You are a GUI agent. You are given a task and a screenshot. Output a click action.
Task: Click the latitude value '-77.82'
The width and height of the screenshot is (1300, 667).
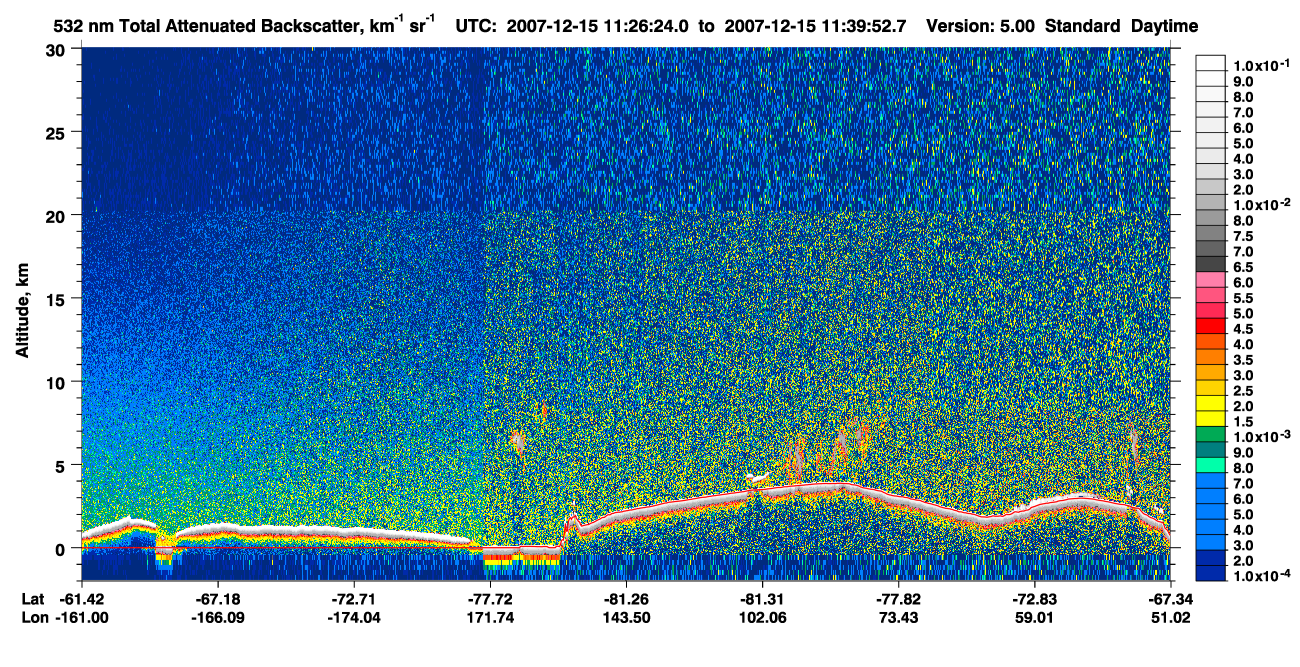pos(898,599)
